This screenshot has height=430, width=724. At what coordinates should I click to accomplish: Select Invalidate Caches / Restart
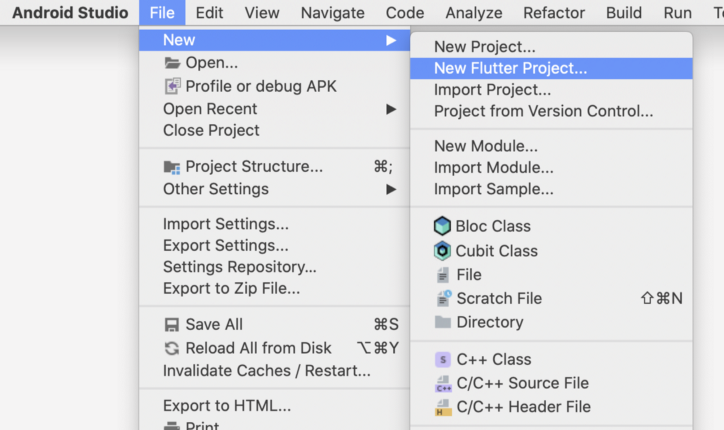tap(266, 371)
